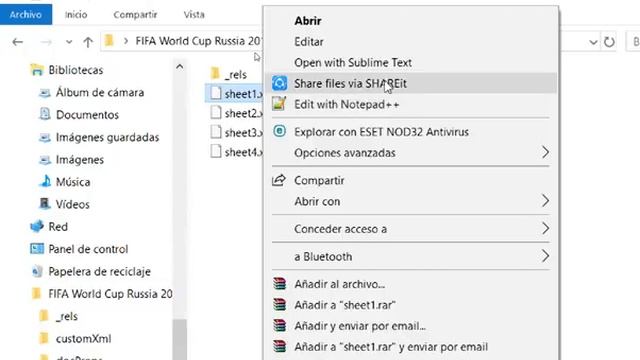The width and height of the screenshot is (640, 360).
Task: Click WinRAR icon beside "Añadir y enviar por email..."
Action: (280, 325)
